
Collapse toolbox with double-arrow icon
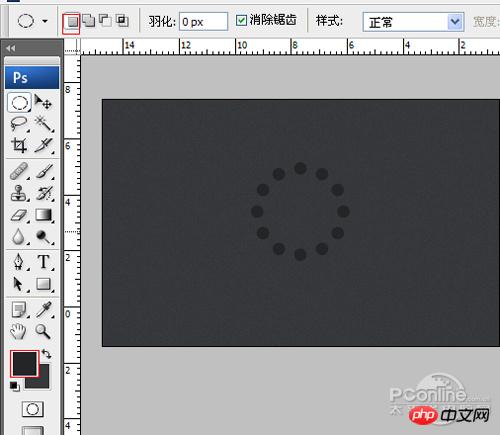pos(10,48)
